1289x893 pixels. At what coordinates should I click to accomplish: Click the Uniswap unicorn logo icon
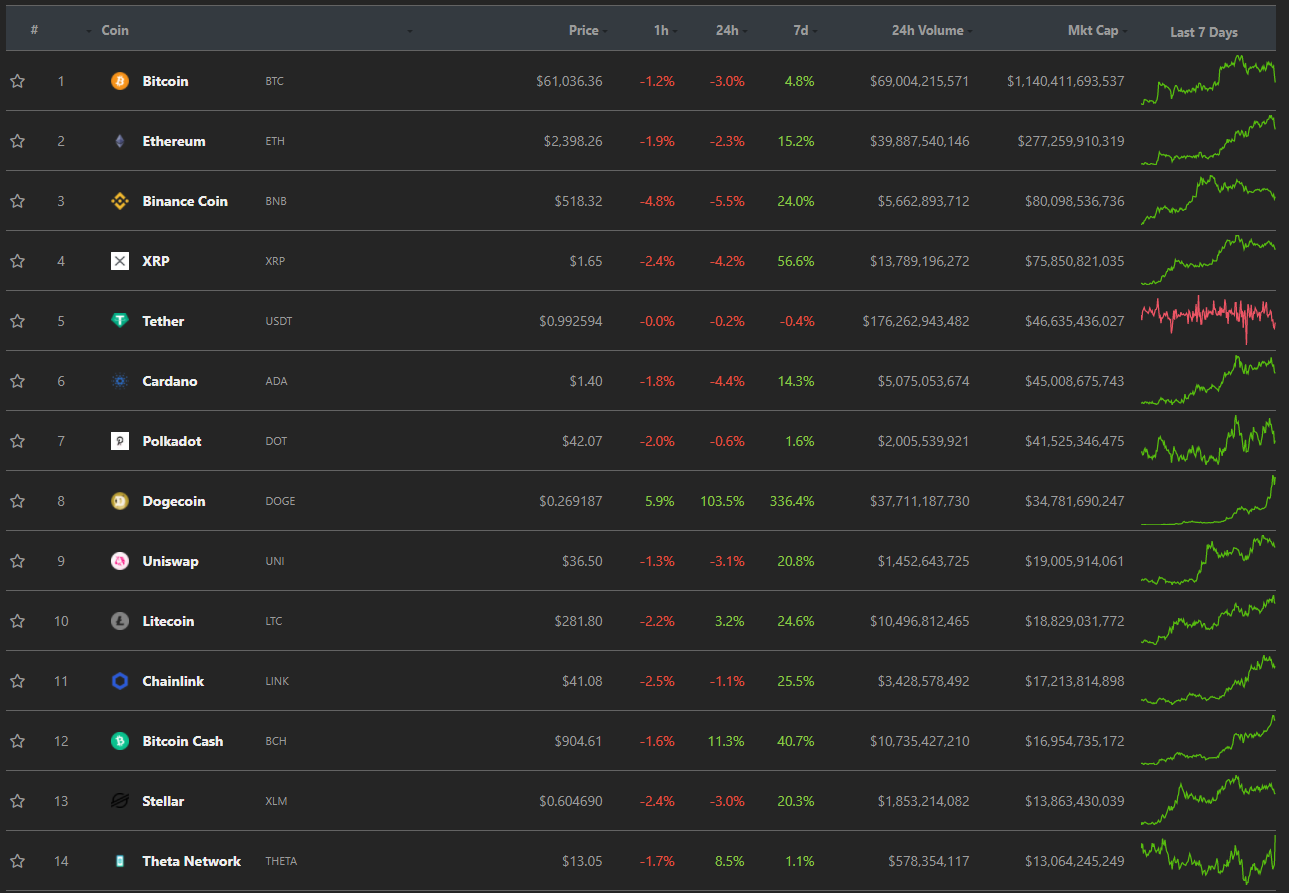[x=120, y=561]
